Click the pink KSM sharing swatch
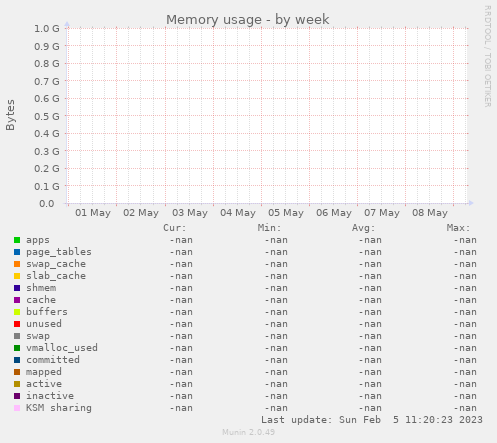This screenshot has width=497, height=443. [x=17, y=408]
